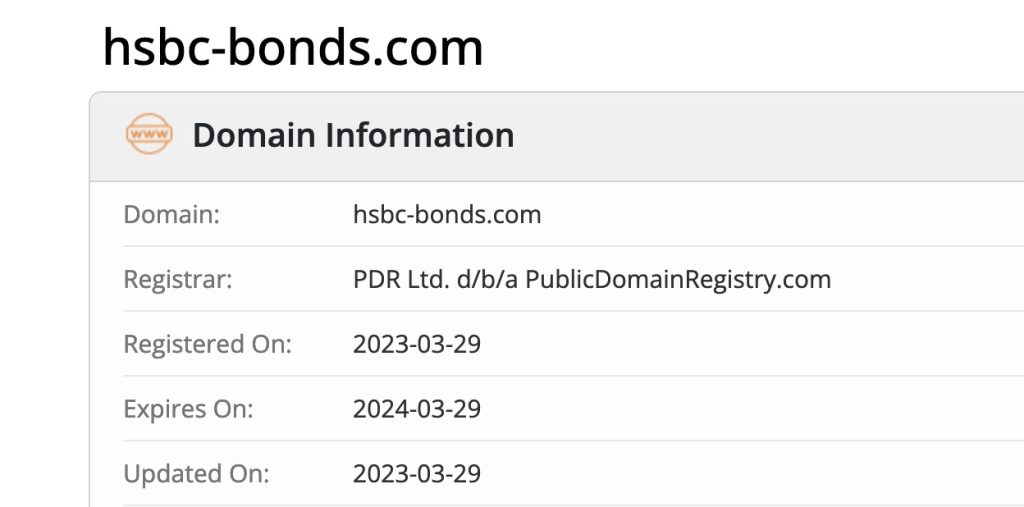This screenshot has width=1024, height=507.
Task: Open the PublicDomainRegistry.com registrar text
Action: tap(678, 279)
